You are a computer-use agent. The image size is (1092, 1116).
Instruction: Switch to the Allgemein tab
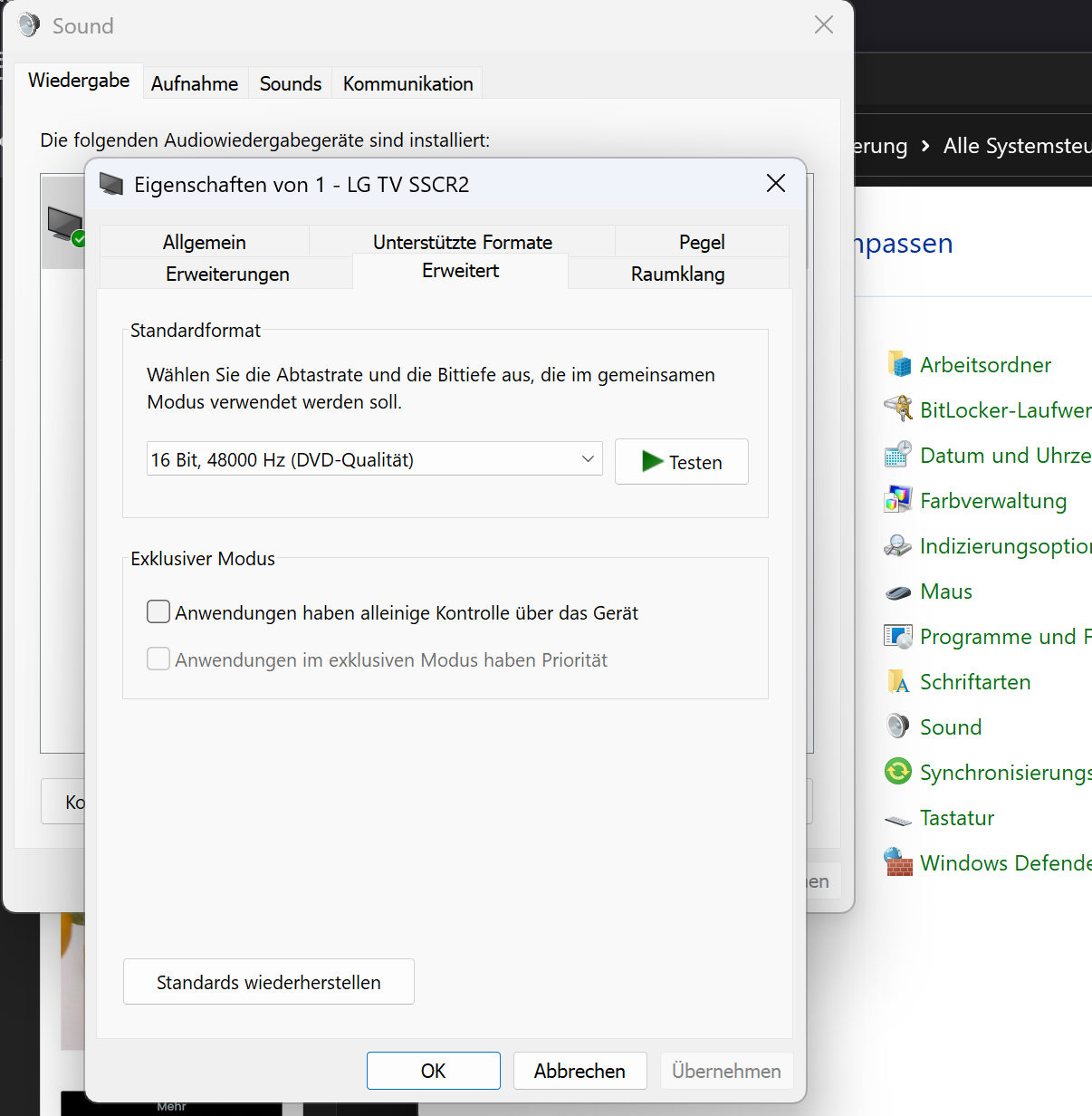click(x=205, y=242)
